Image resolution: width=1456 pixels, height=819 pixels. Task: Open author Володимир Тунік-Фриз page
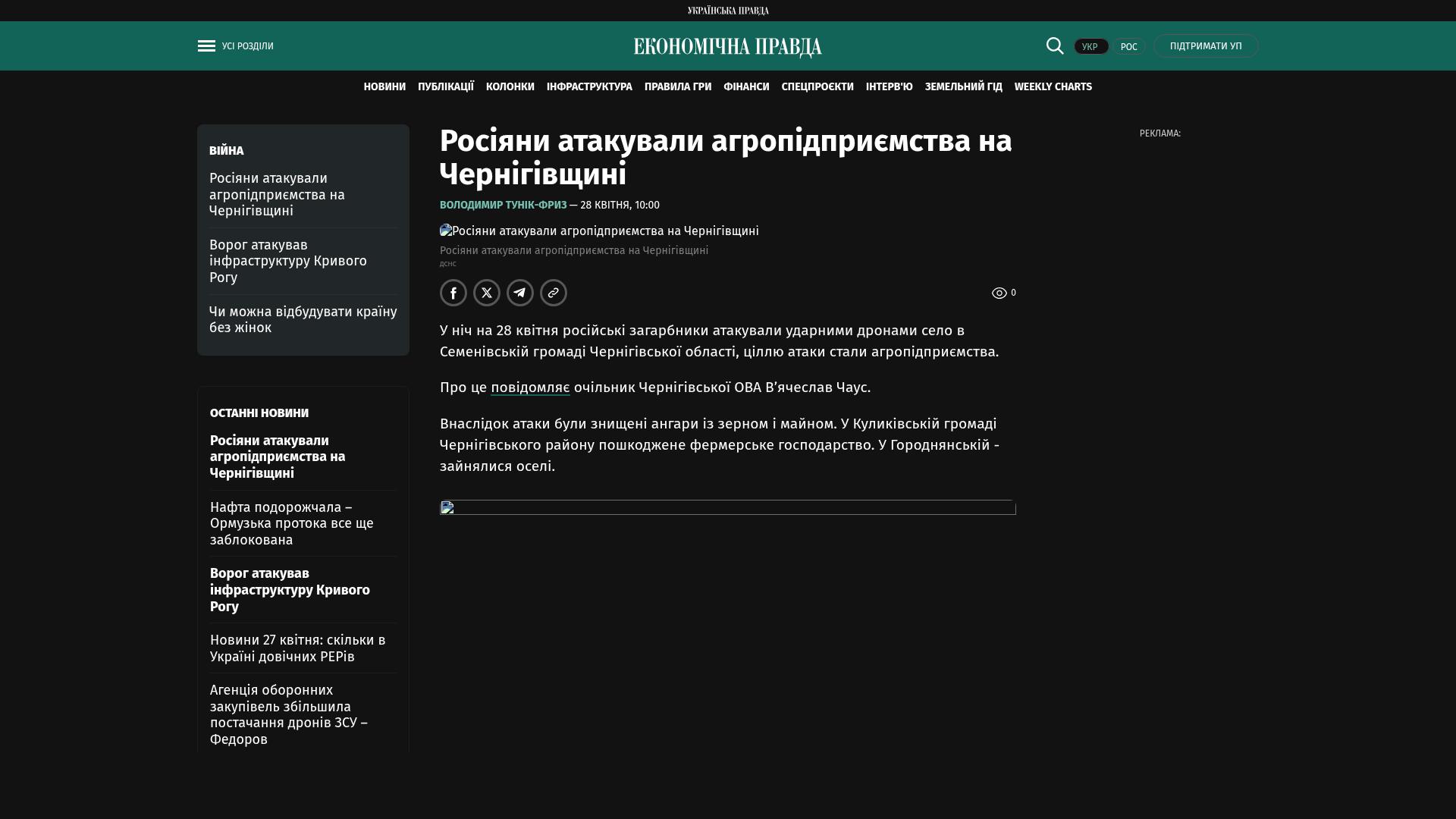pyautogui.click(x=503, y=205)
